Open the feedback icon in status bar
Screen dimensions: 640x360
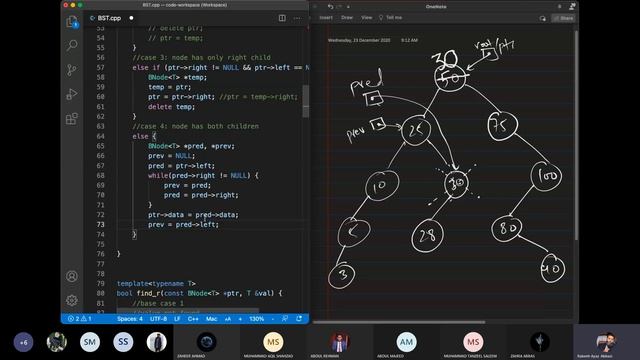(x=285, y=319)
